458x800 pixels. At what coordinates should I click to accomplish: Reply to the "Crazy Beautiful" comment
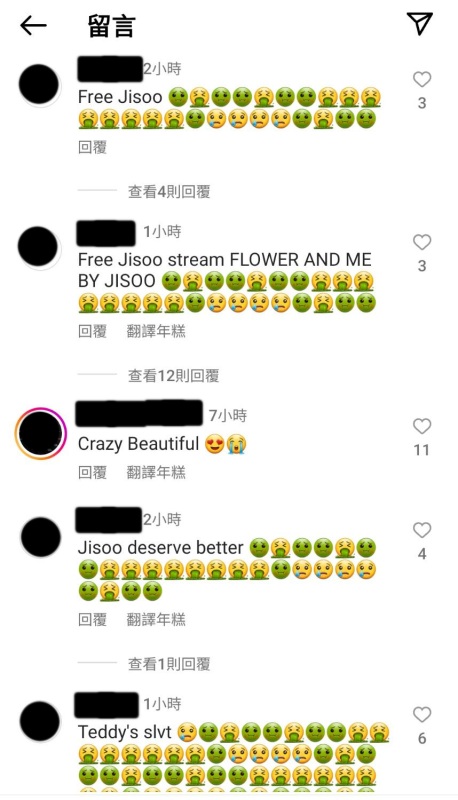(x=92, y=472)
